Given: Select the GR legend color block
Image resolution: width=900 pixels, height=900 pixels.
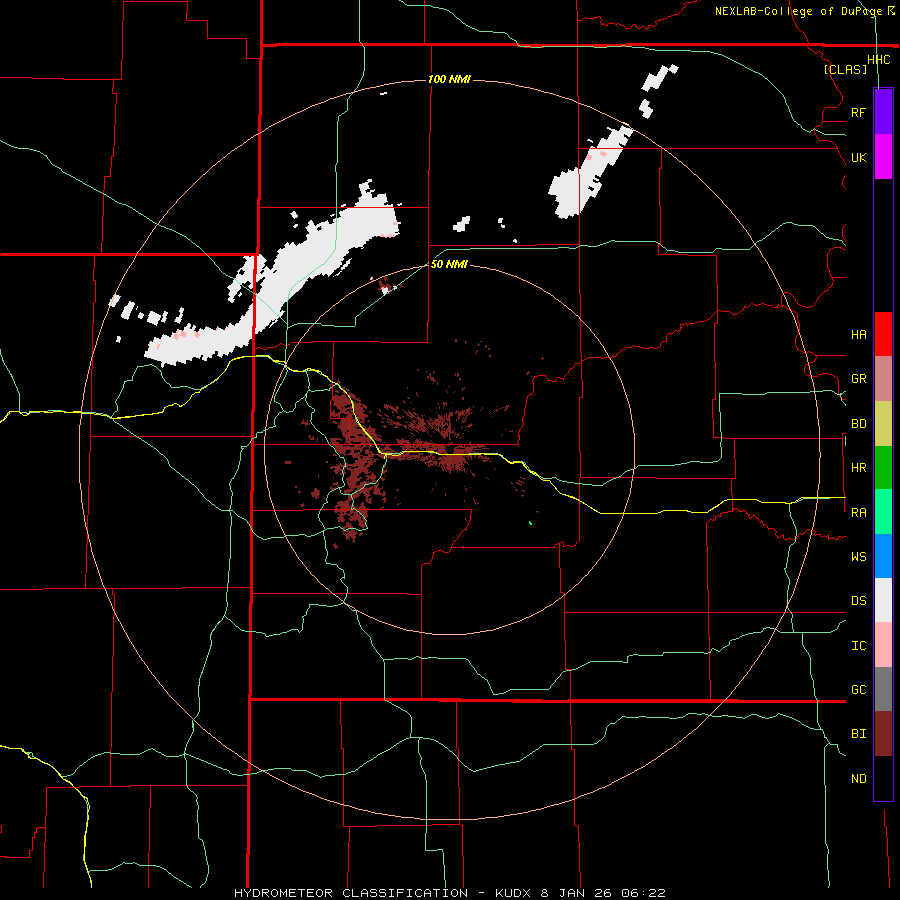Looking at the screenshot, I should pyautogui.click(x=883, y=379).
